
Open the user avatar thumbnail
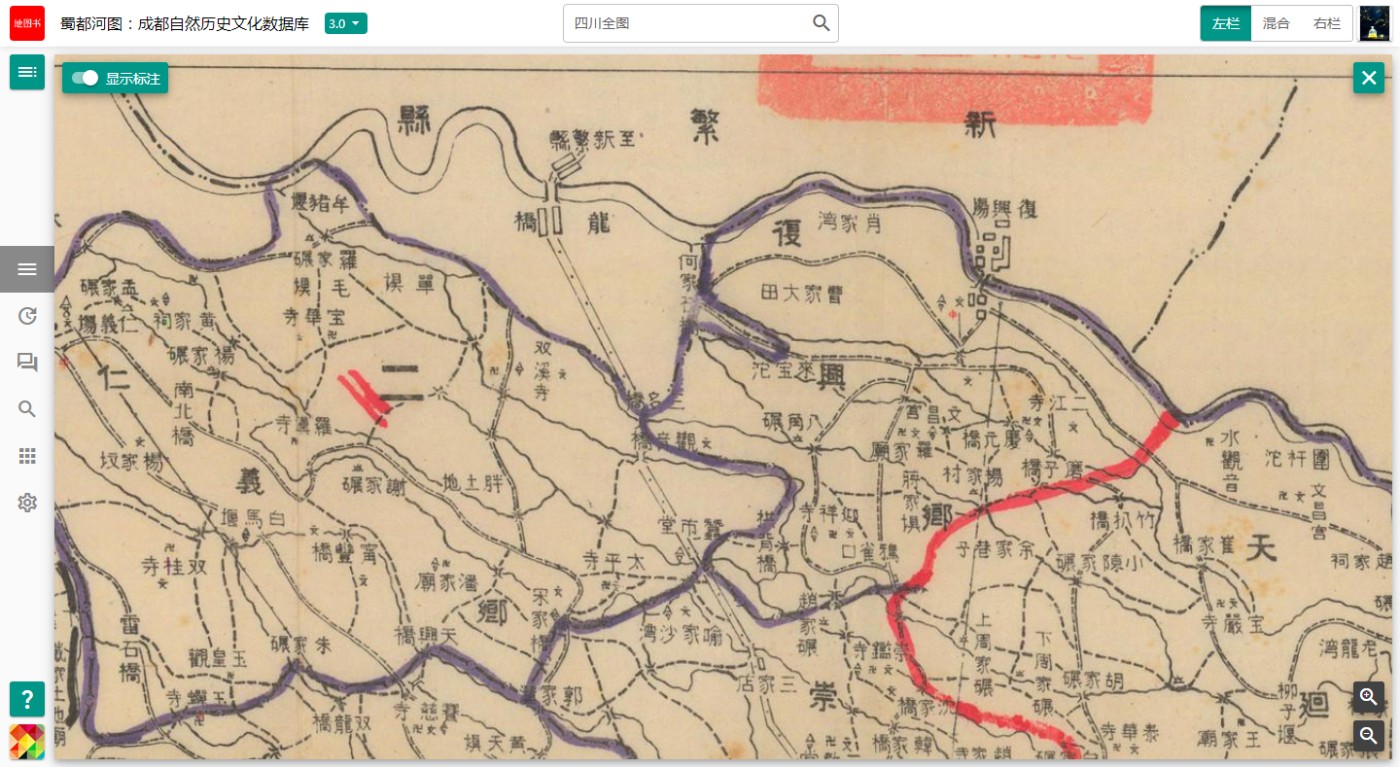click(x=1375, y=23)
